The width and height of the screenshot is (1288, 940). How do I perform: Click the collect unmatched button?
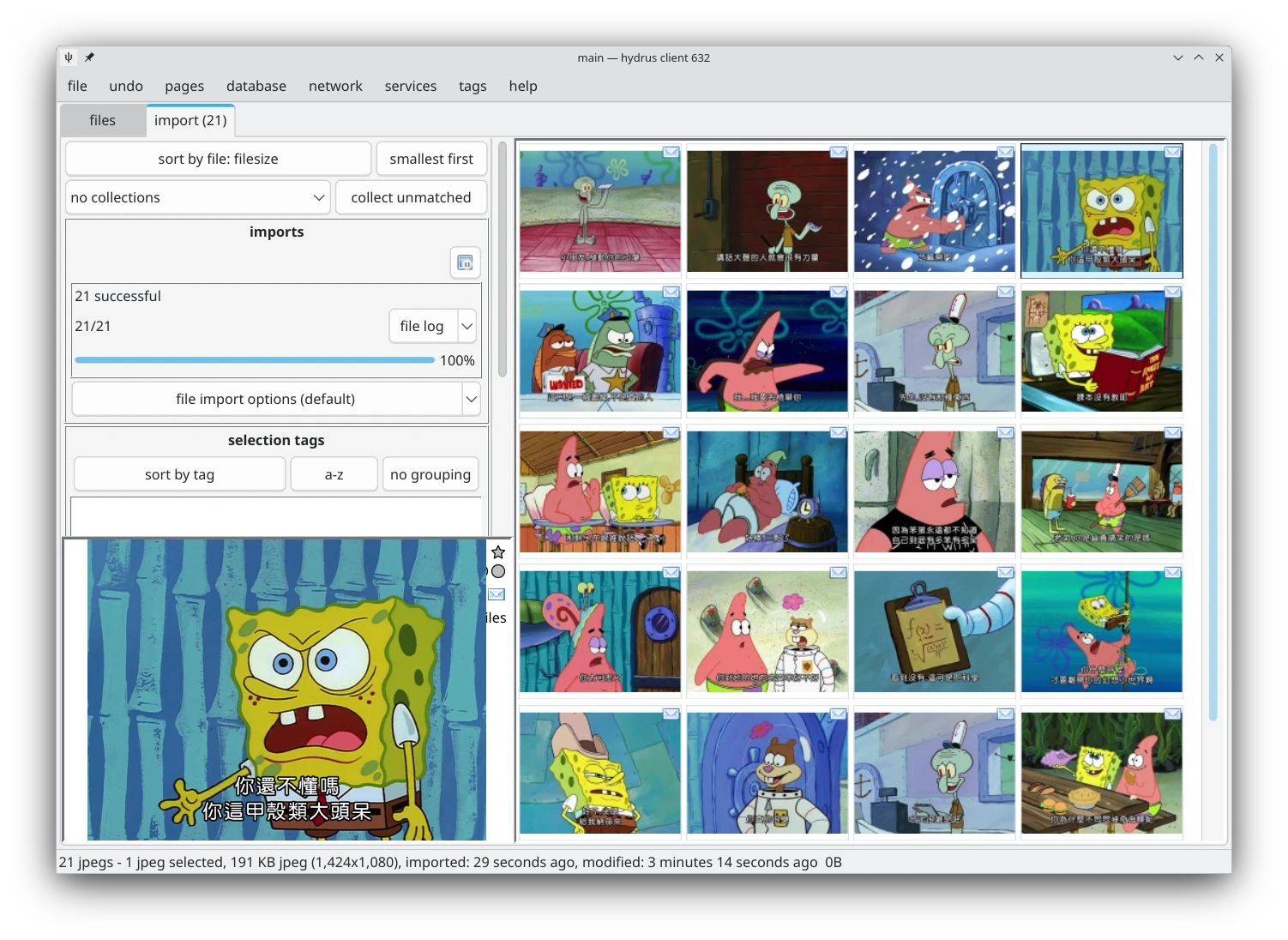pos(411,197)
